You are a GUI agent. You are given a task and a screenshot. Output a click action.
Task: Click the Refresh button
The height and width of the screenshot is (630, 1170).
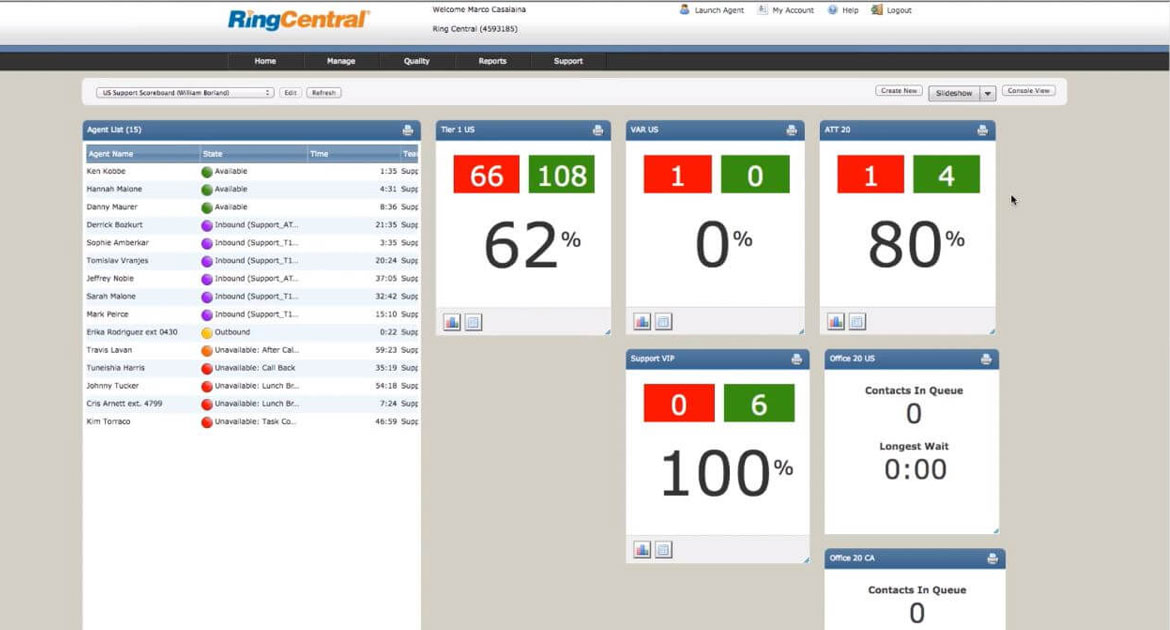pyautogui.click(x=323, y=93)
